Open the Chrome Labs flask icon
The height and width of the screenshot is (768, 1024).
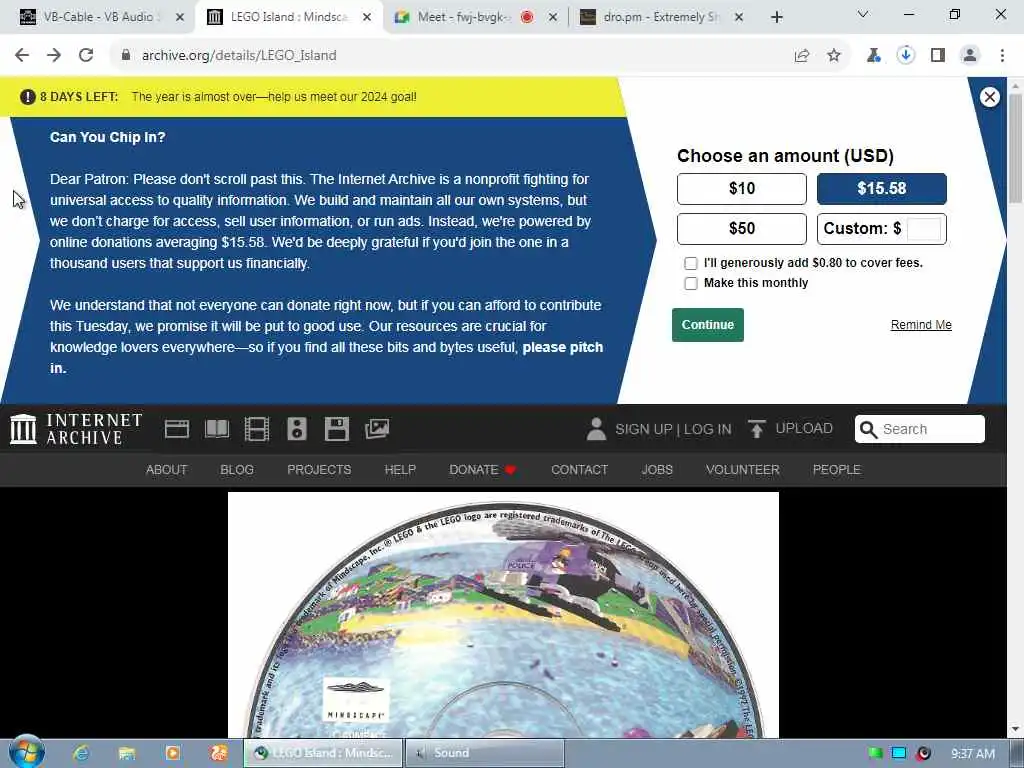pyautogui.click(x=873, y=56)
